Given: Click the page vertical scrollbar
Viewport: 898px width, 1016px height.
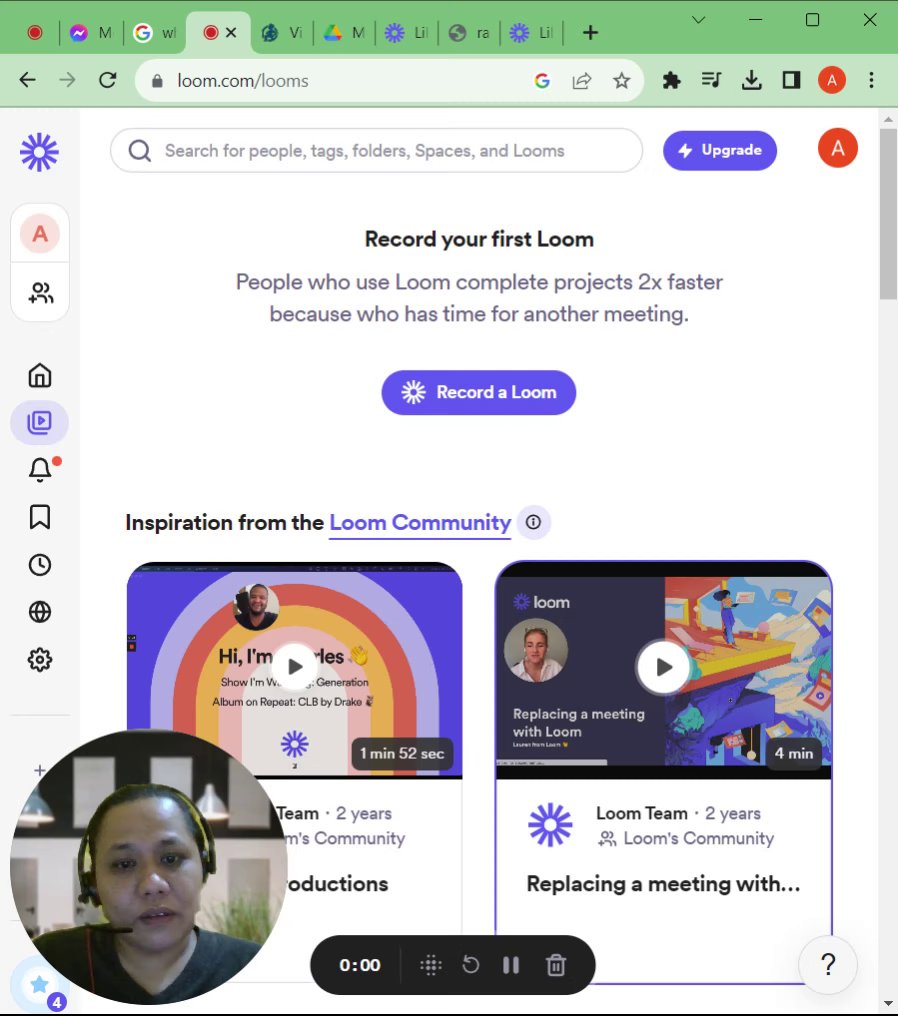Looking at the screenshot, I should [x=888, y=214].
